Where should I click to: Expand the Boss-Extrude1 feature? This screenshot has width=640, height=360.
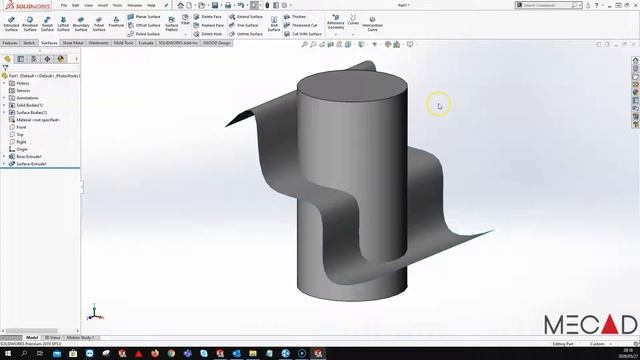coord(4,156)
